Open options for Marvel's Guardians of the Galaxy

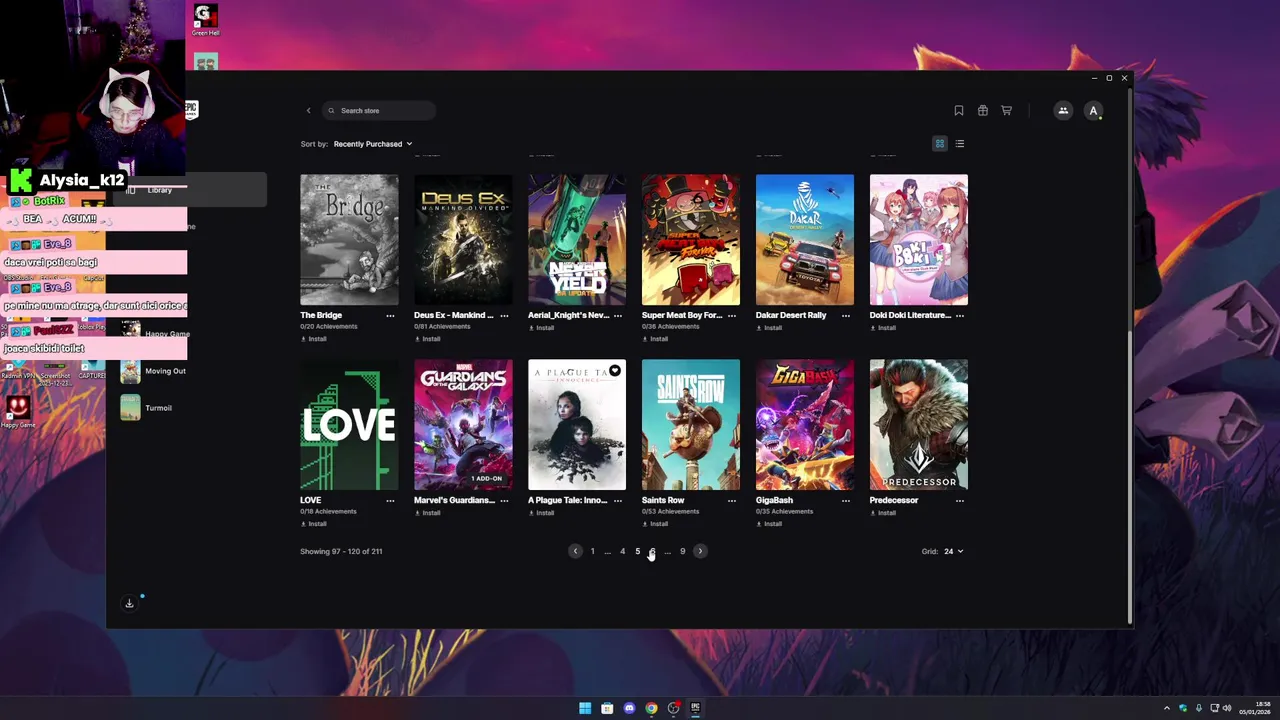504,500
